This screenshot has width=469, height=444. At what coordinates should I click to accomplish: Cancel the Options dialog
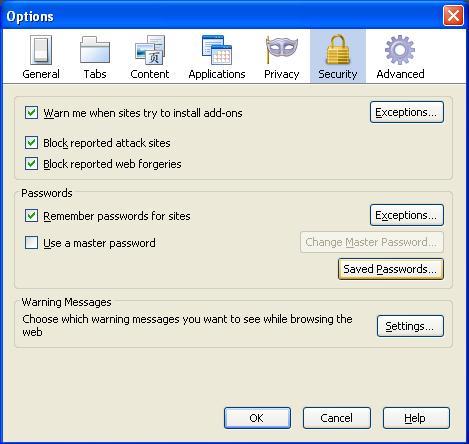(337, 418)
